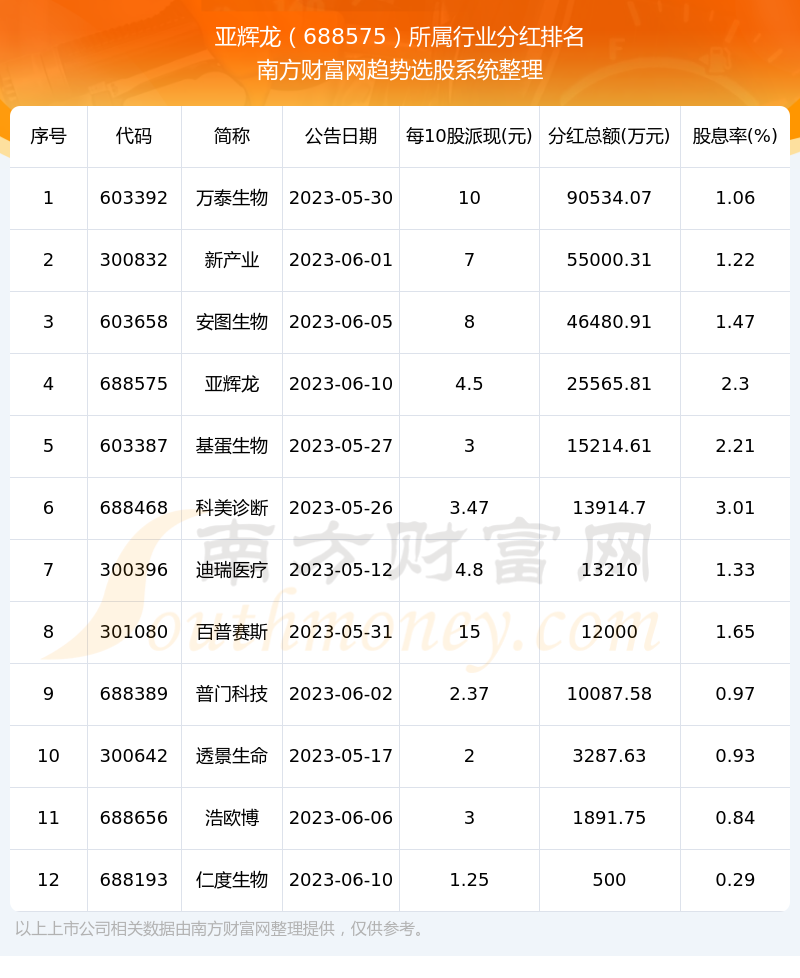Screen dimensions: 800x978
Task: Click per-10-share payout 3.47
Action: tap(469, 508)
